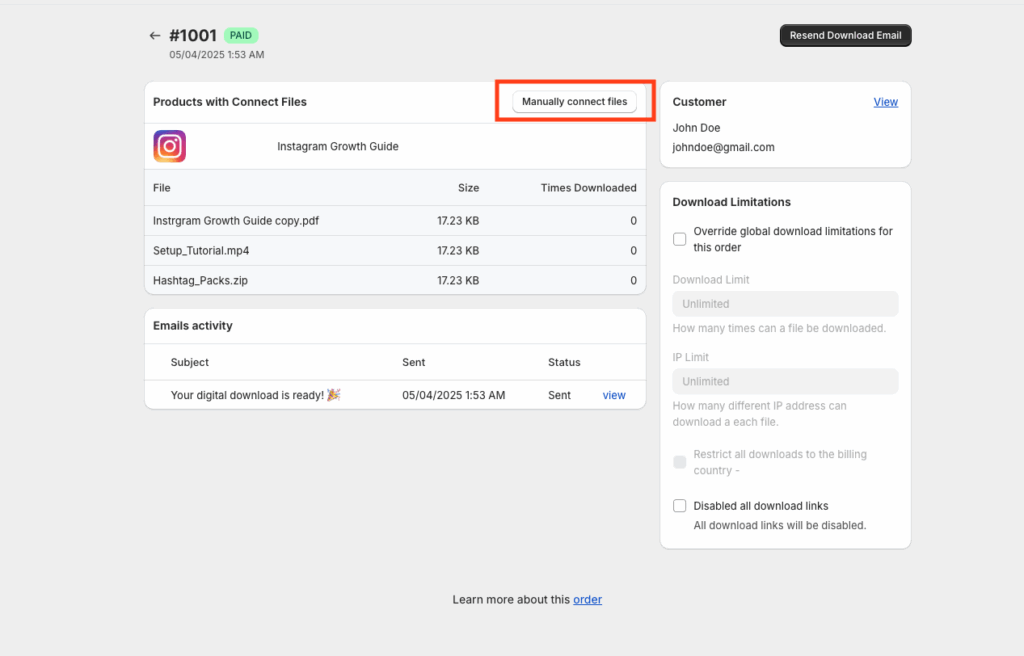Image resolution: width=1024 pixels, height=656 pixels.
Task: Click the email subject 'Your digital download is ready!'
Action: tap(255, 395)
